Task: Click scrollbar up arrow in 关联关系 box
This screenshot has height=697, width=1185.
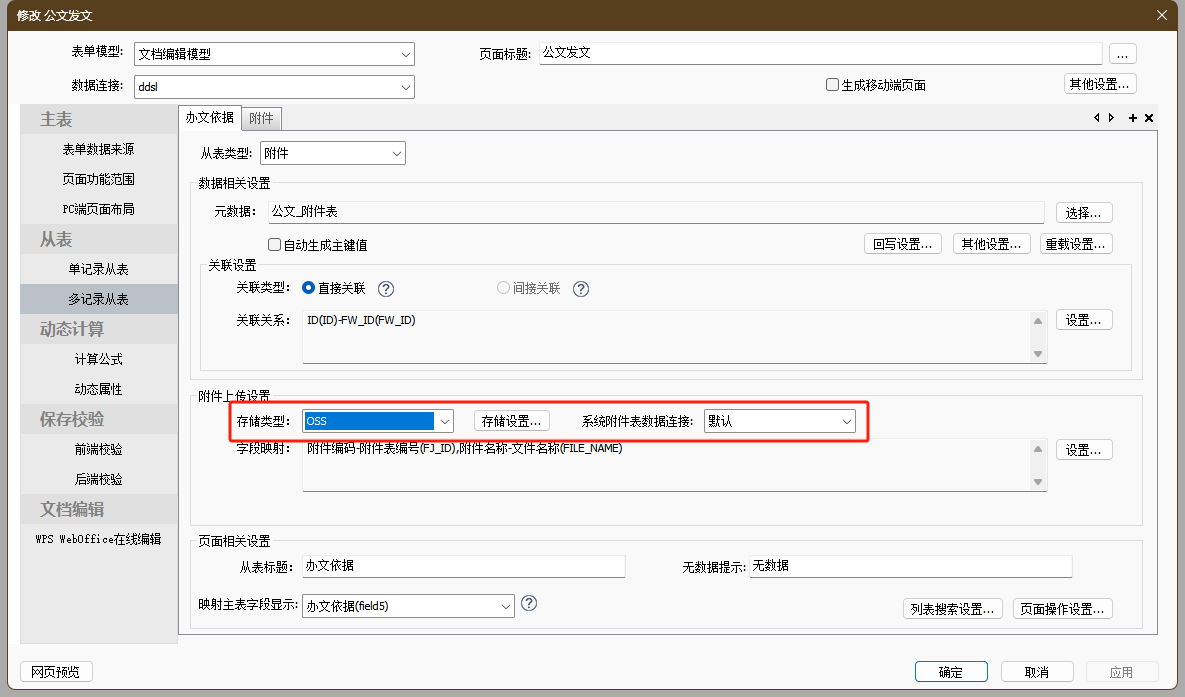Action: click(x=1038, y=322)
